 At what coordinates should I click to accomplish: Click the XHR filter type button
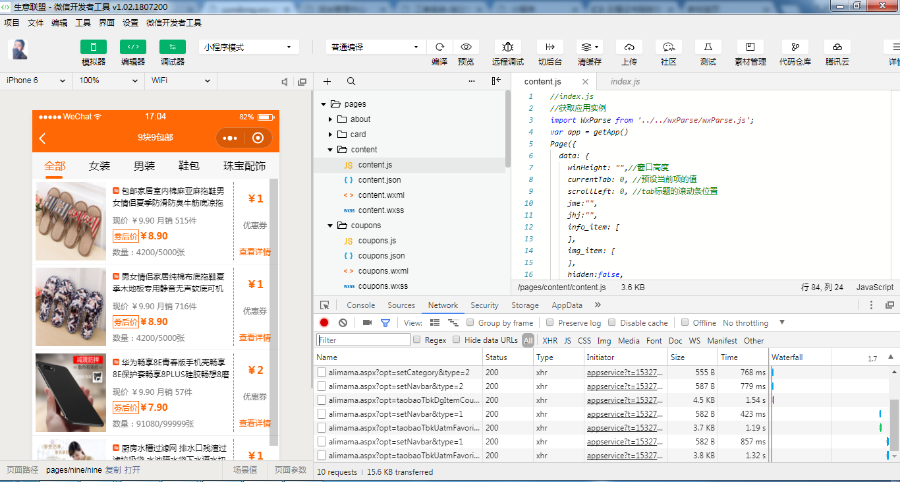tap(550, 340)
